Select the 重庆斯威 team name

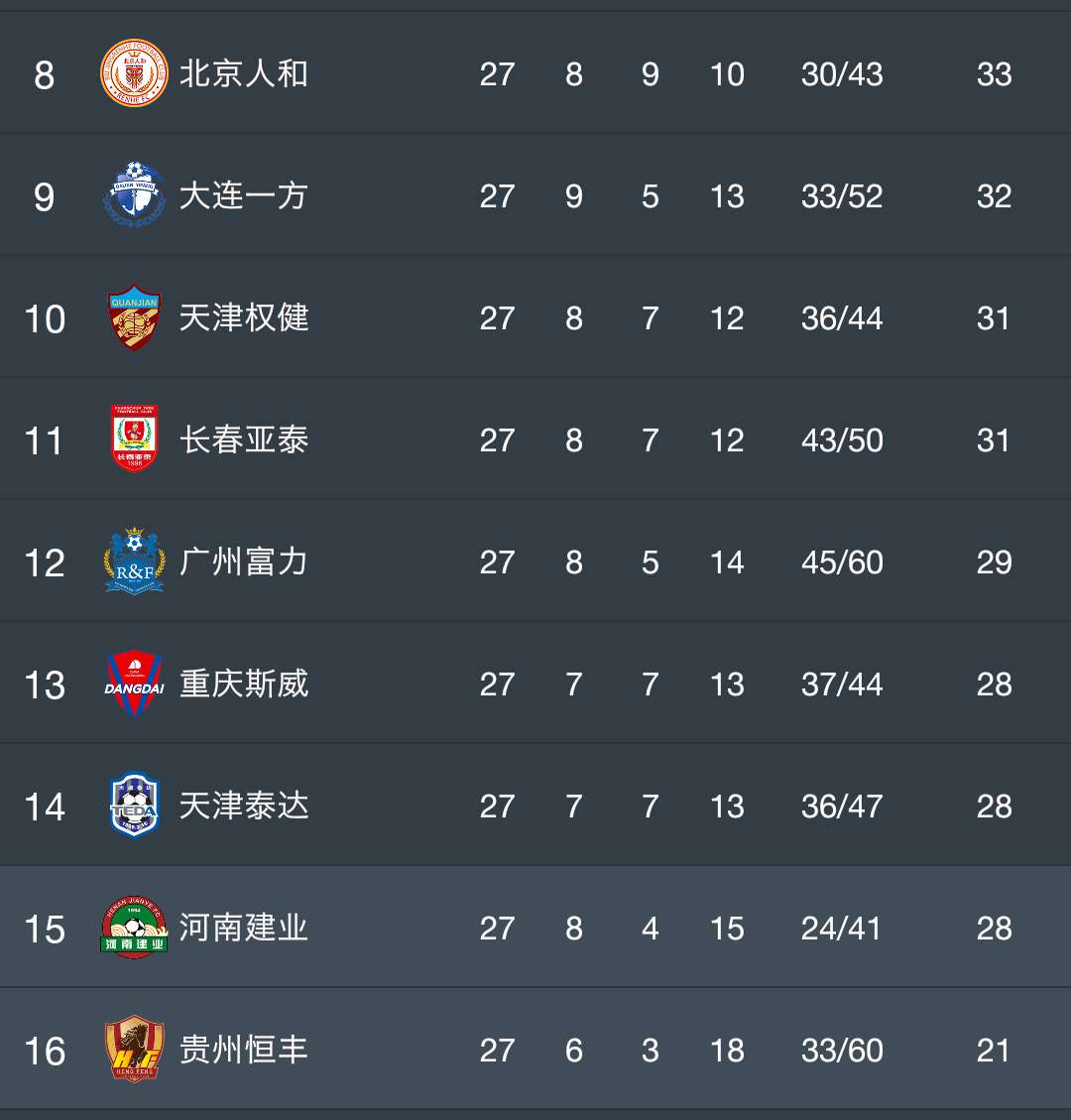coord(243,684)
